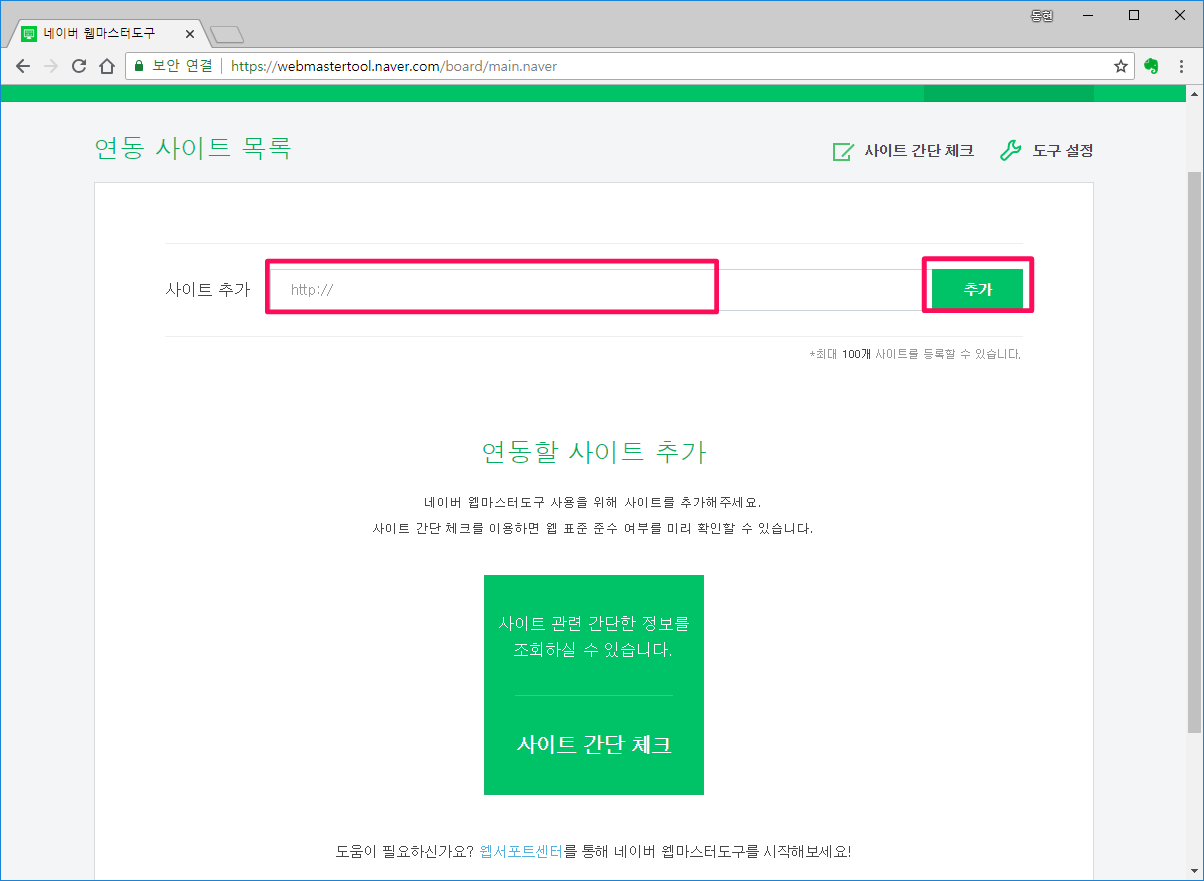Viewport: 1204px width, 881px height.
Task: Click the browser forward arrow
Action: click(x=51, y=67)
